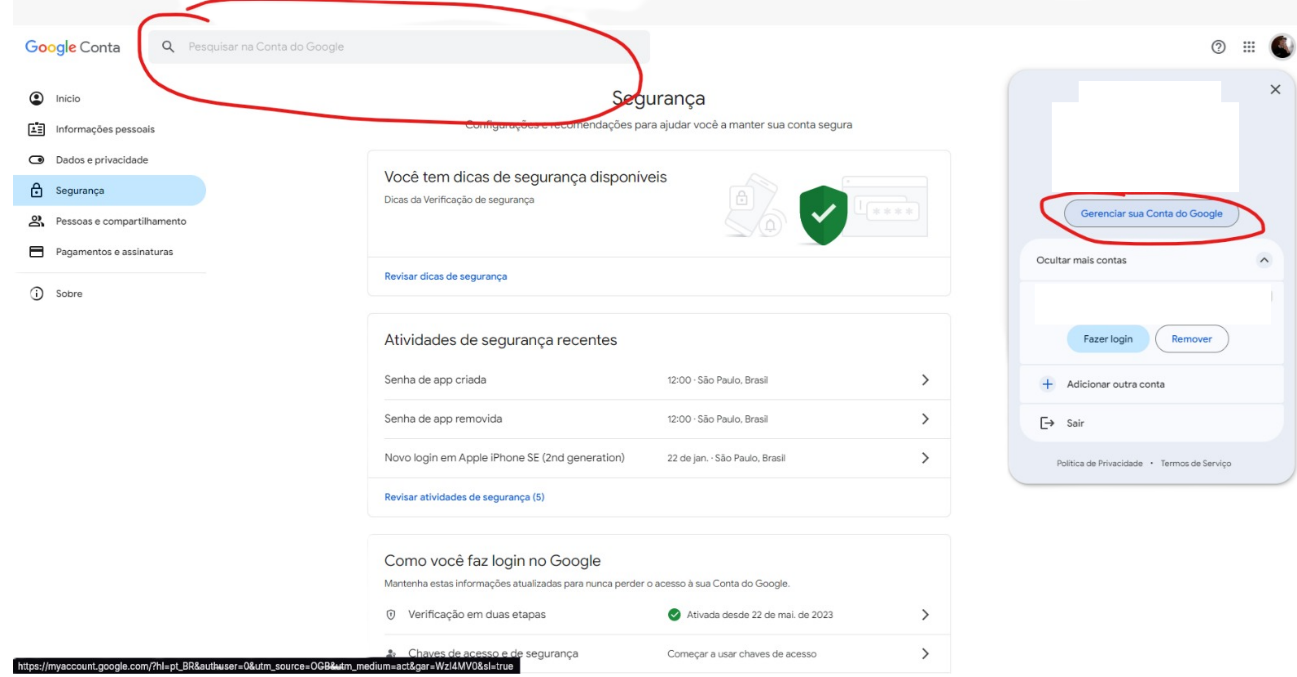Click Começar a usar chaves de acesso
Image resolution: width=1297 pixels, height=677 pixels.
coord(741,654)
